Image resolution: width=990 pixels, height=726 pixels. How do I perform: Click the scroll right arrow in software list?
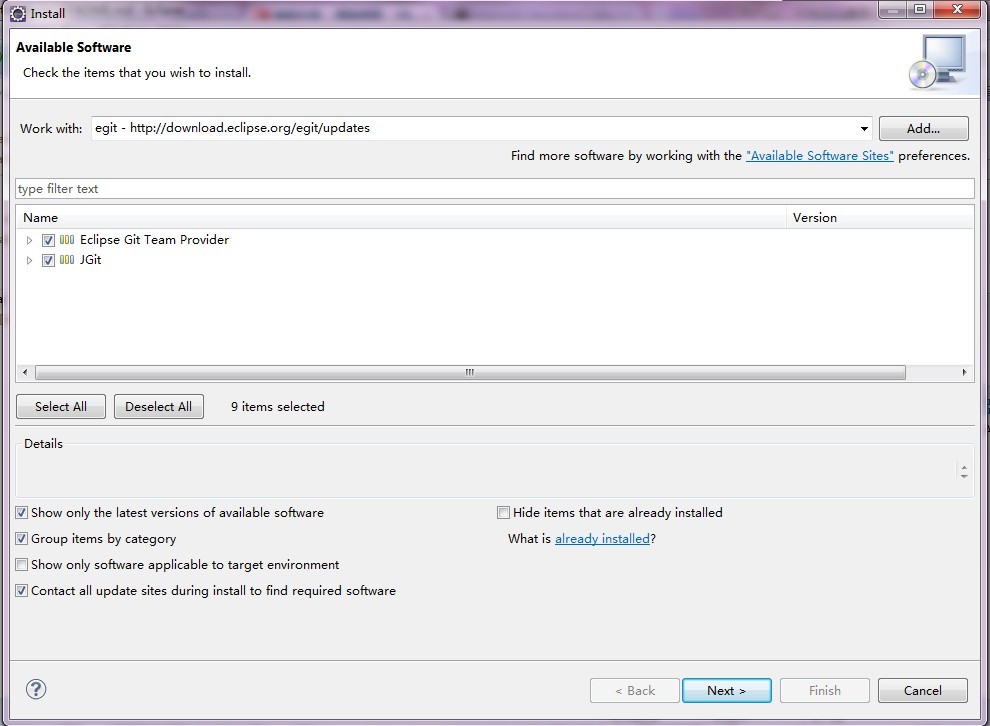(x=964, y=372)
